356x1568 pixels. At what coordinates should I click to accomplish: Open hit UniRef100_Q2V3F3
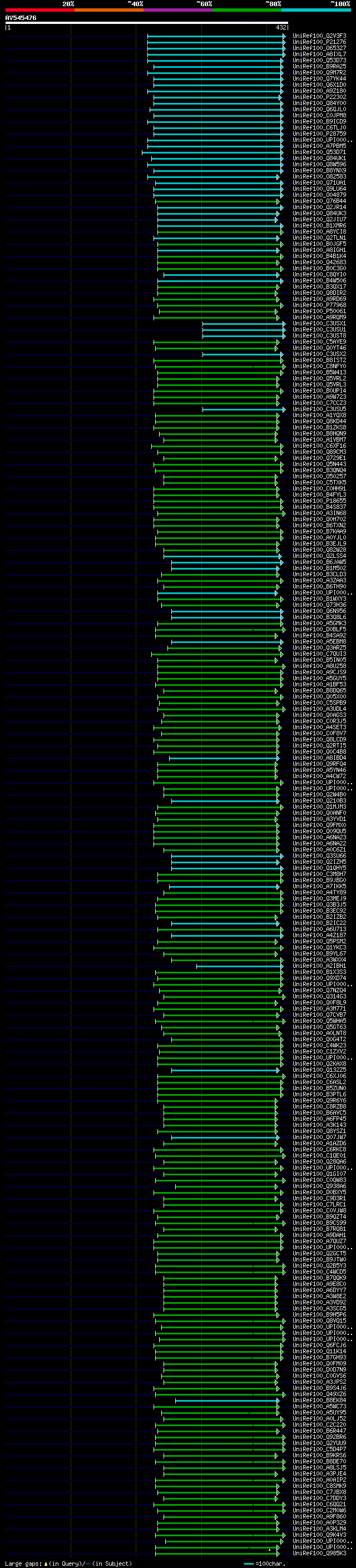pyautogui.click(x=319, y=36)
